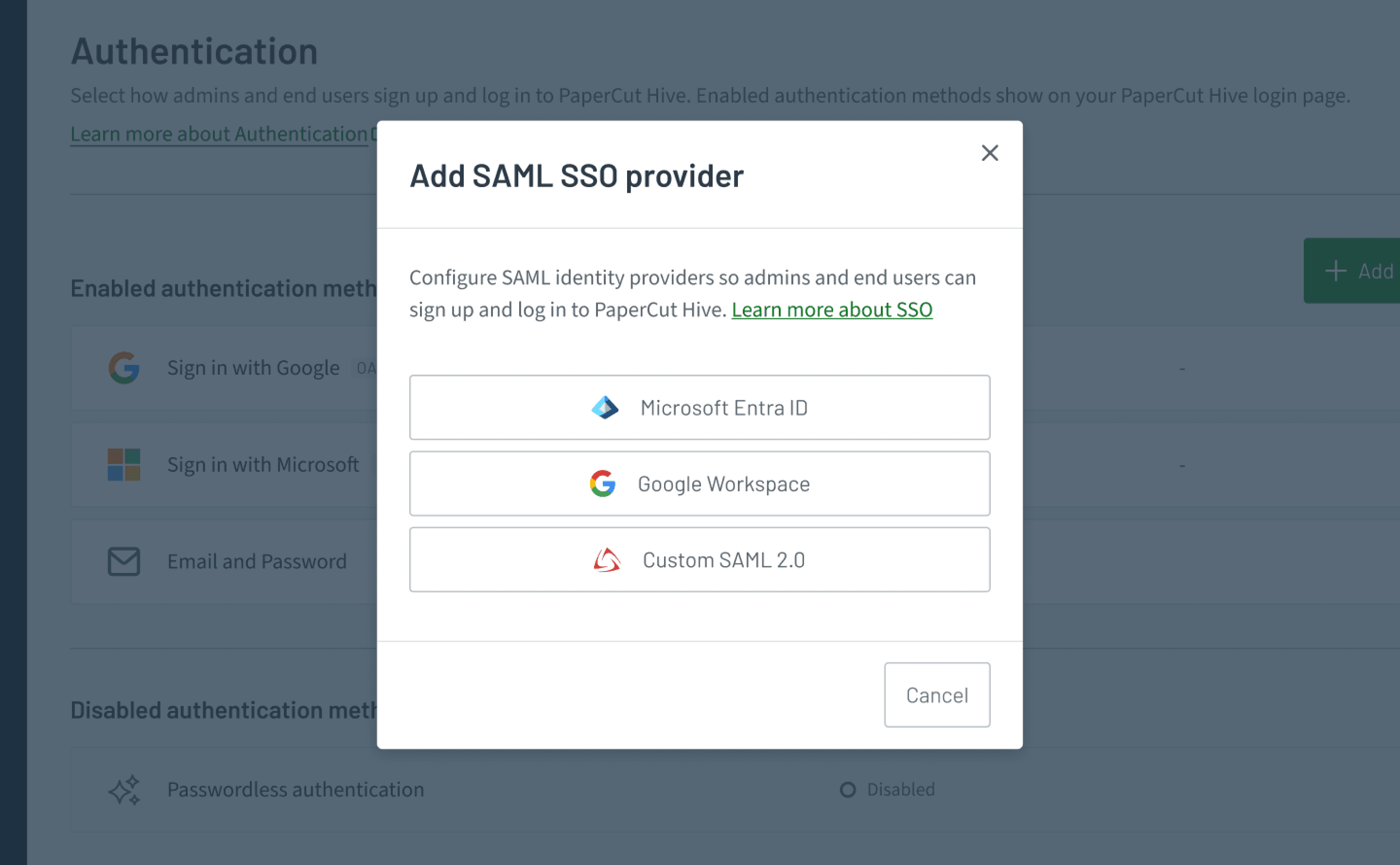Open Learn more about Authentication link
1400x865 pixels.
(x=219, y=134)
